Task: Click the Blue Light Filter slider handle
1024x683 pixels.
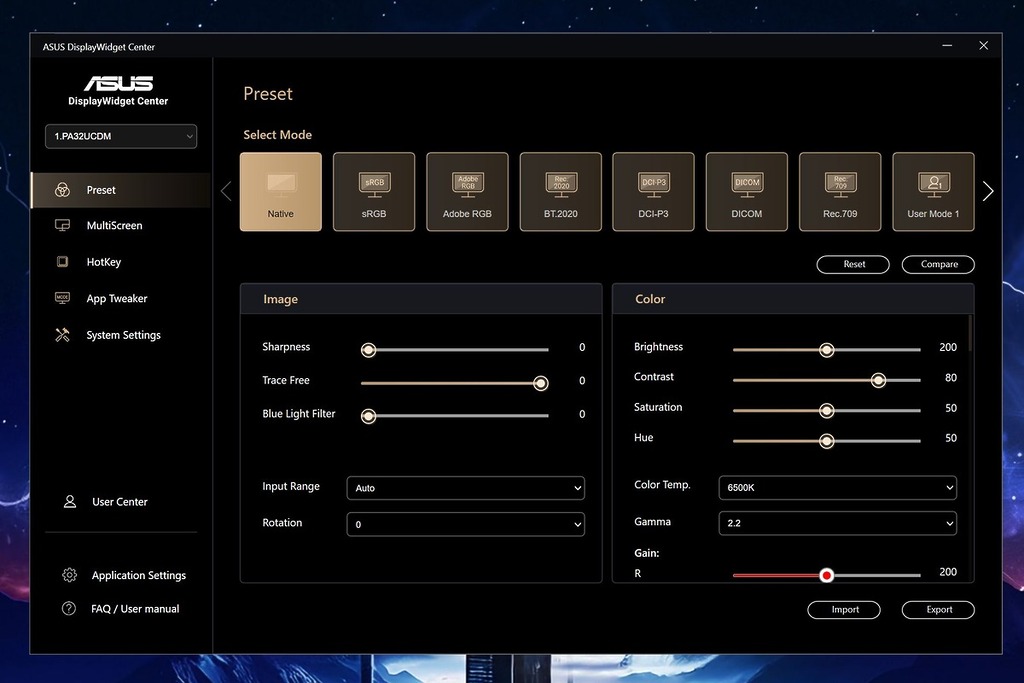Action: (368, 416)
